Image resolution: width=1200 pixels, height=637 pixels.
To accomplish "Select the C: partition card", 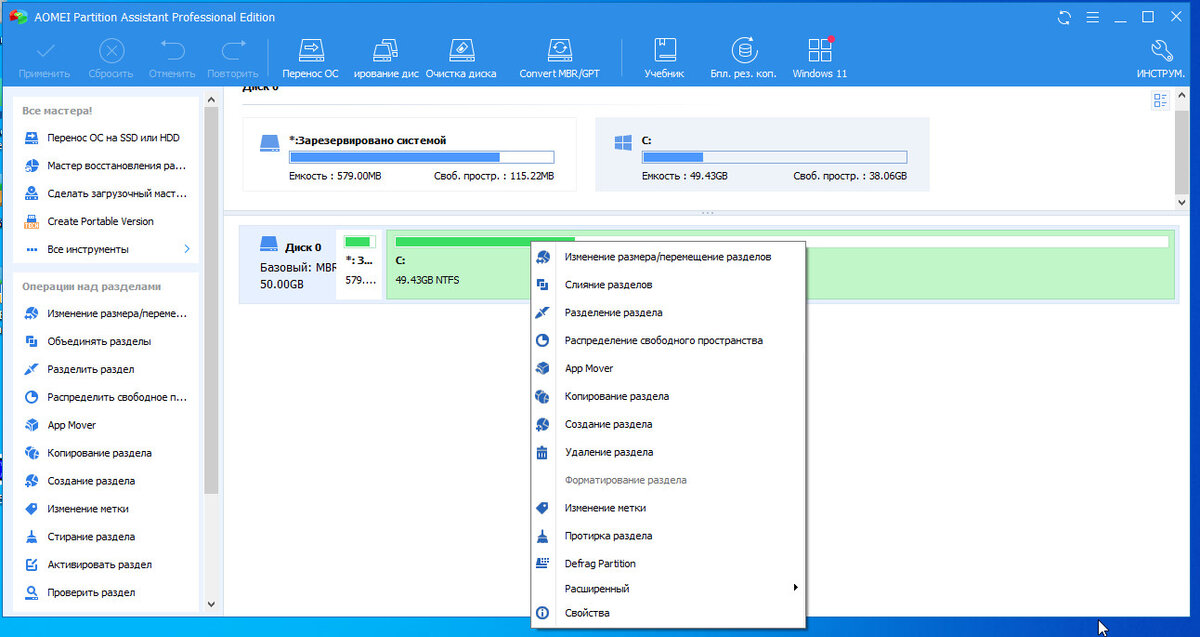I will [x=762, y=154].
